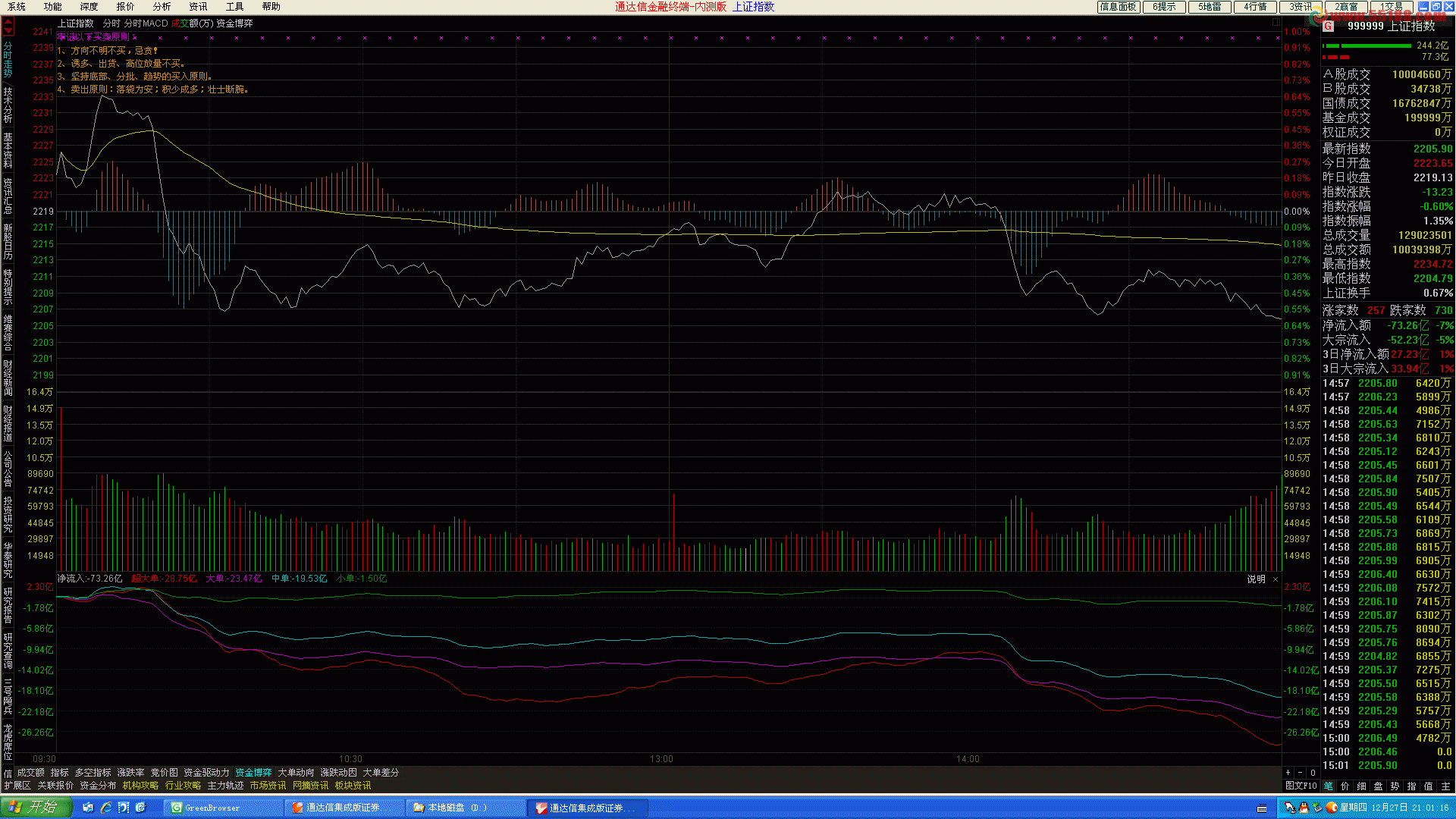Toggle the 5地雷 markers button
Image resolution: width=1456 pixels, height=819 pixels.
(x=1210, y=7)
